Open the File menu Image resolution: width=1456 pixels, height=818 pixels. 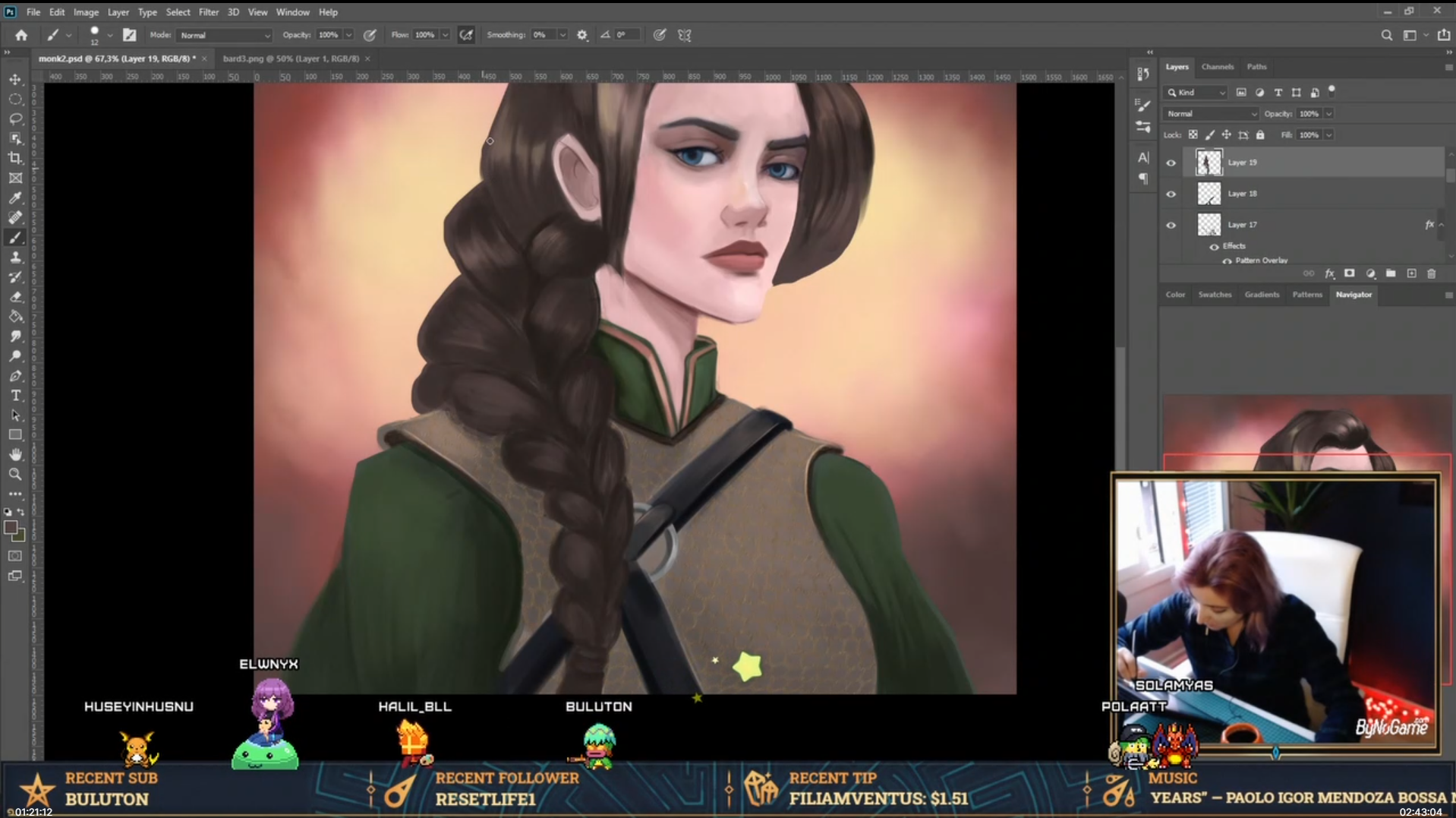(x=33, y=12)
